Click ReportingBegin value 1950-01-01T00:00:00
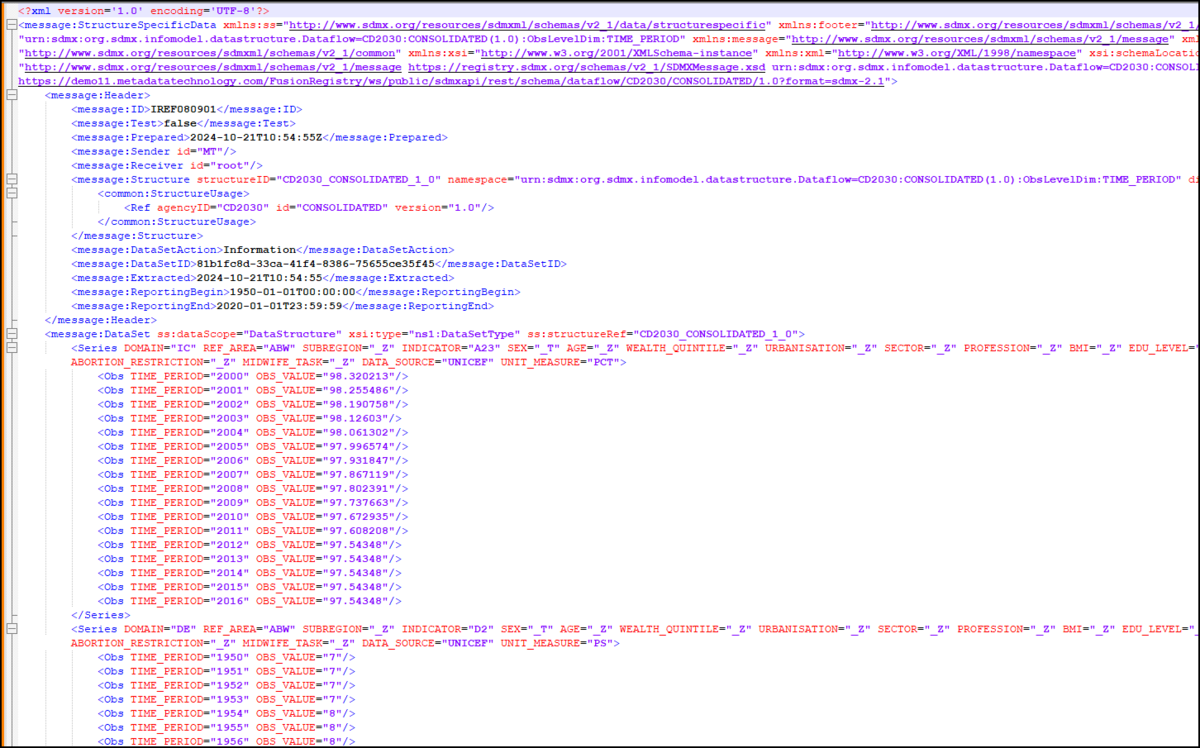Viewport: 1200px width, 748px height. click(x=295, y=291)
